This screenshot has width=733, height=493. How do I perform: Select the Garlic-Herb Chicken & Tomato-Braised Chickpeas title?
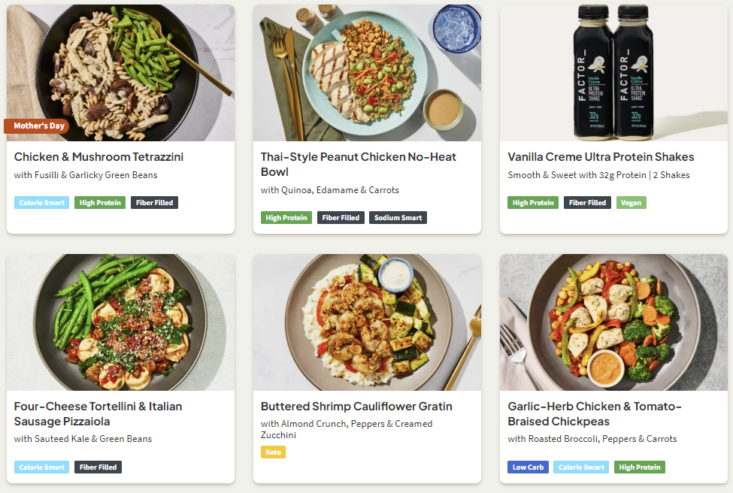coord(595,414)
